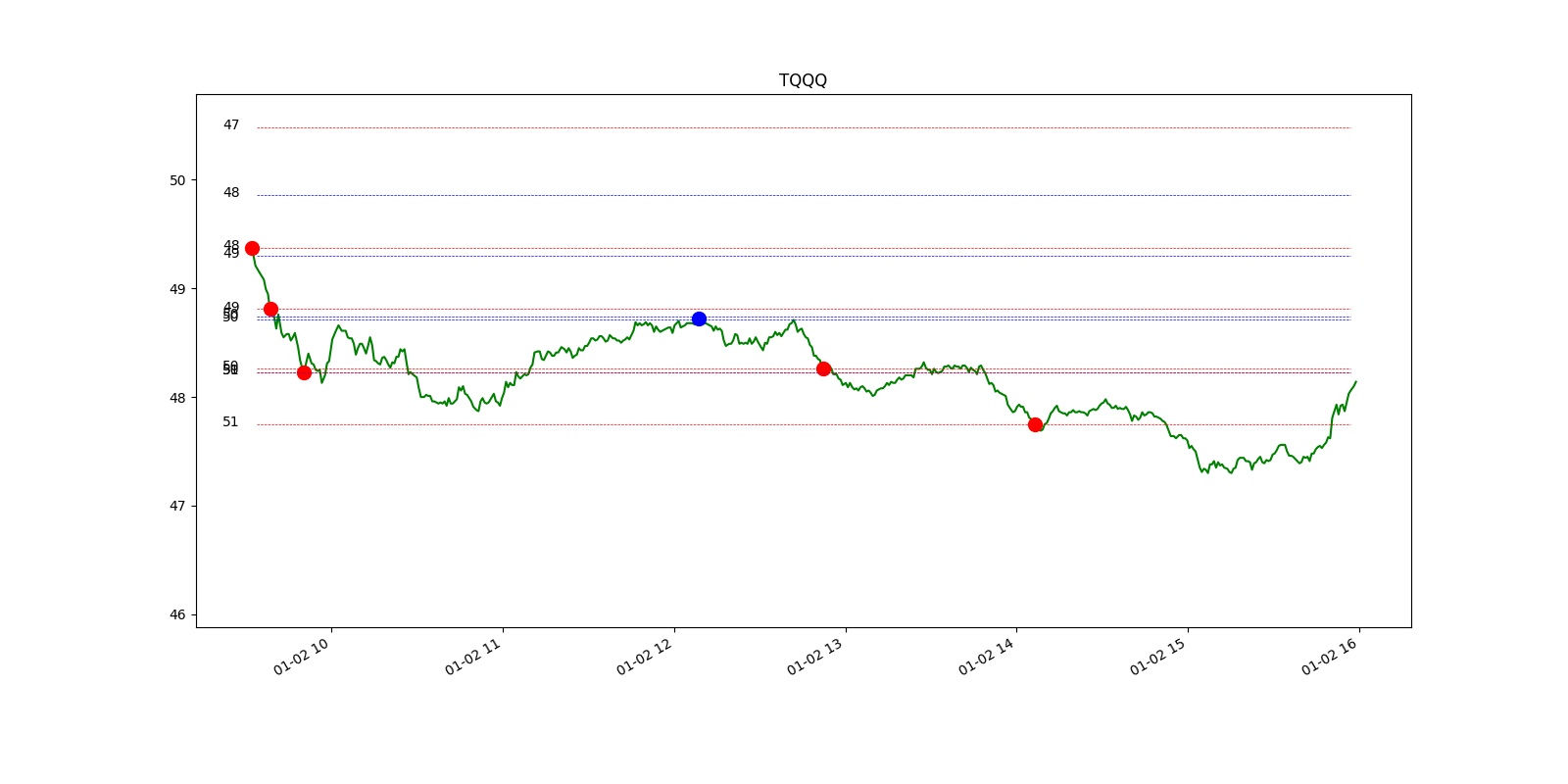1568x784 pixels.
Task: Select the blue marker on the price line
Action: (699, 318)
